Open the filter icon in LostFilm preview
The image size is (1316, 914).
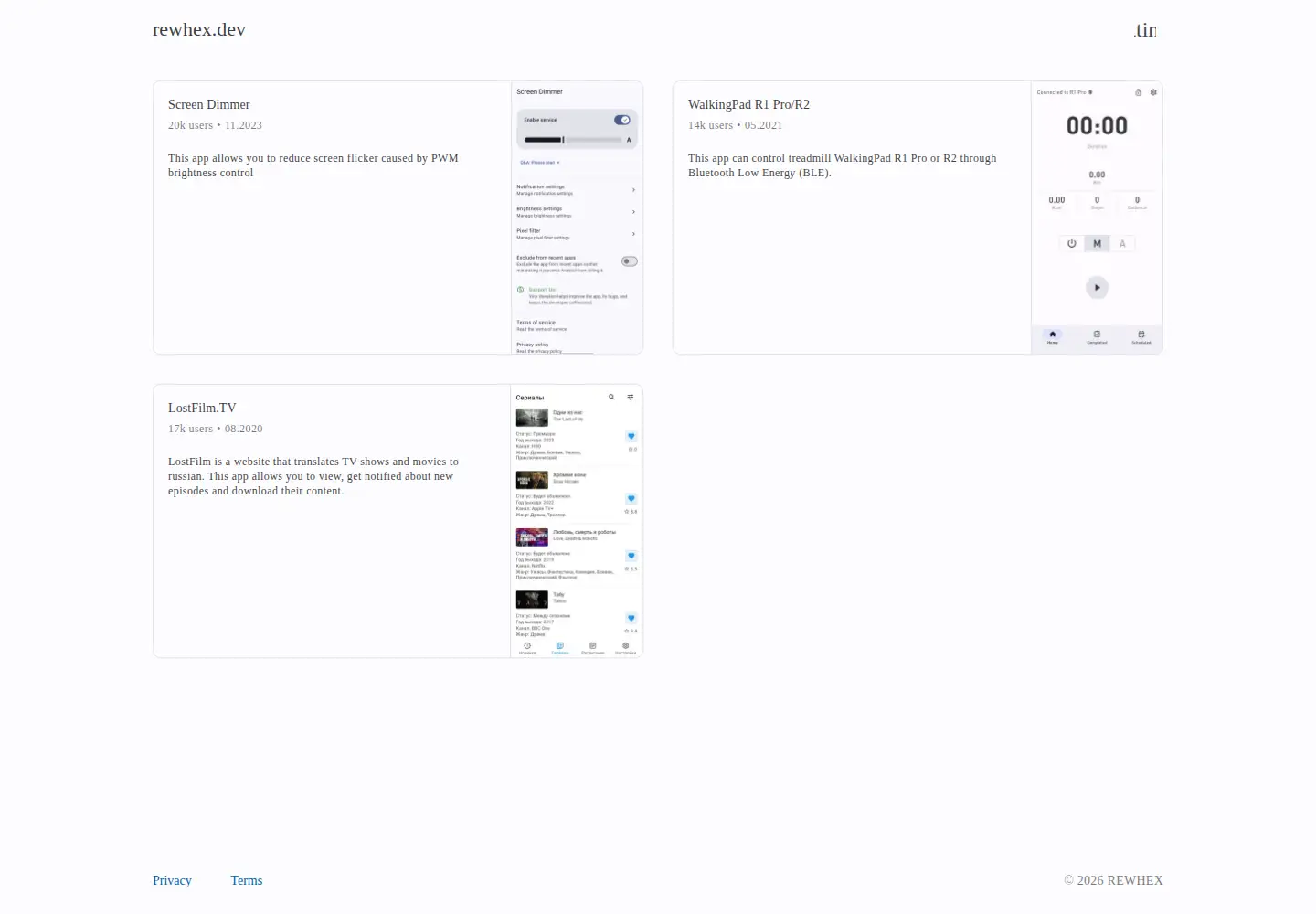point(630,397)
